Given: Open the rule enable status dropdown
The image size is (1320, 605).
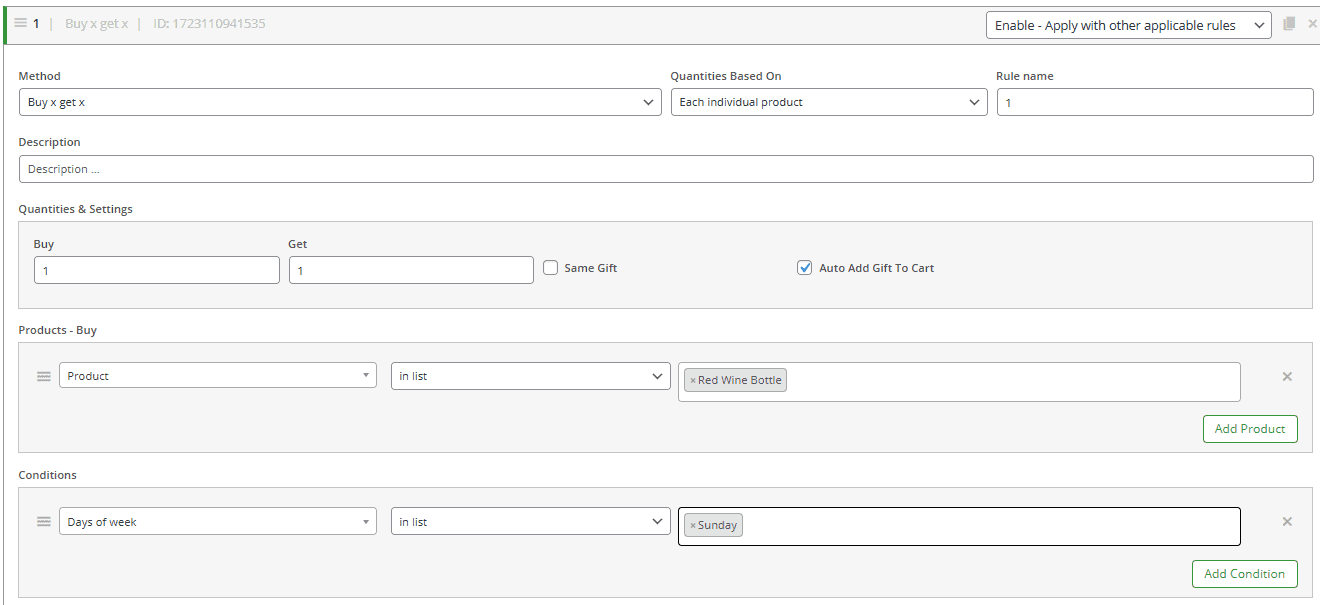Looking at the screenshot, I should (x=1128, y=25).
